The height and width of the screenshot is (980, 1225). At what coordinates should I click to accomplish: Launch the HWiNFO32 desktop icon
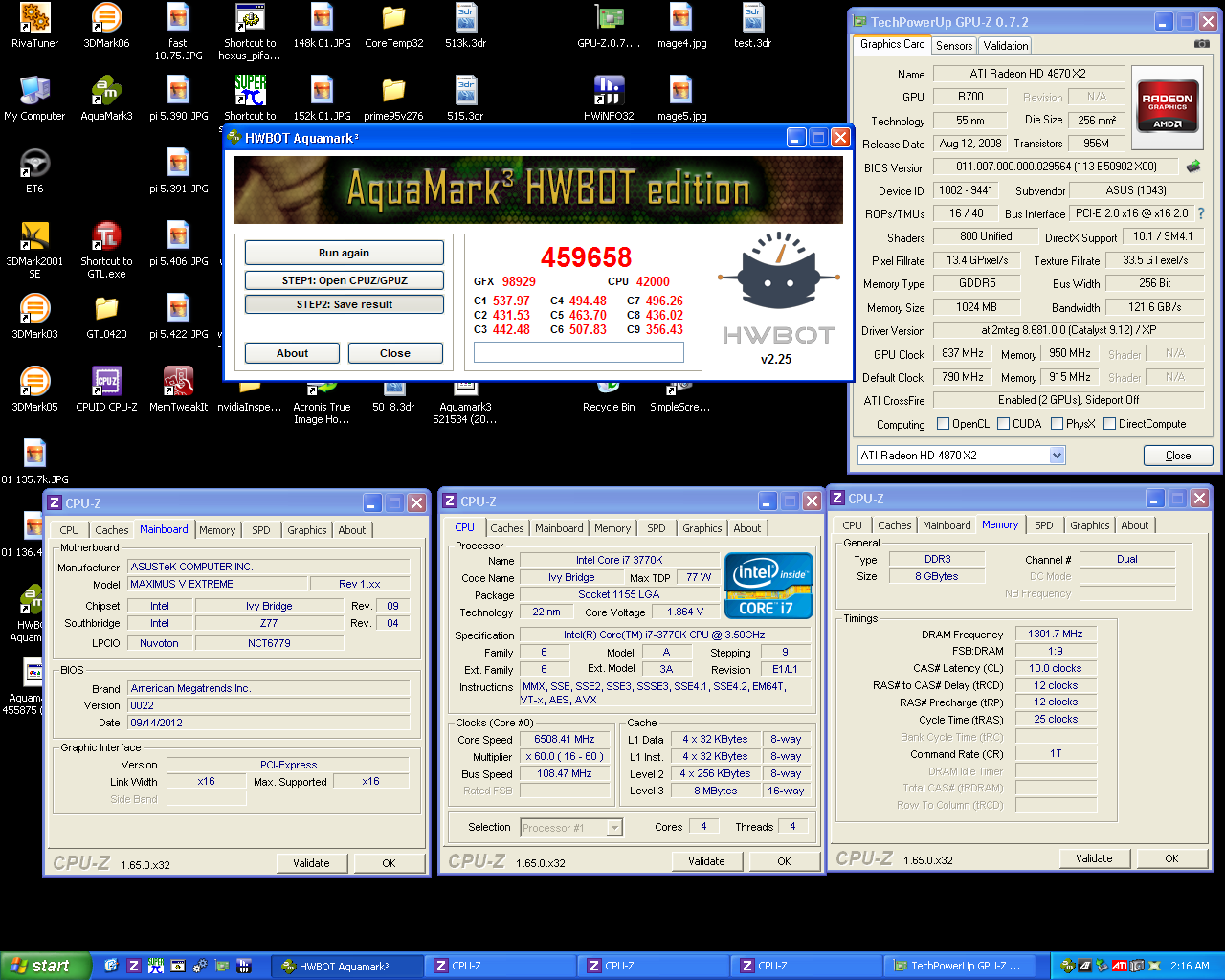point(609,99)
